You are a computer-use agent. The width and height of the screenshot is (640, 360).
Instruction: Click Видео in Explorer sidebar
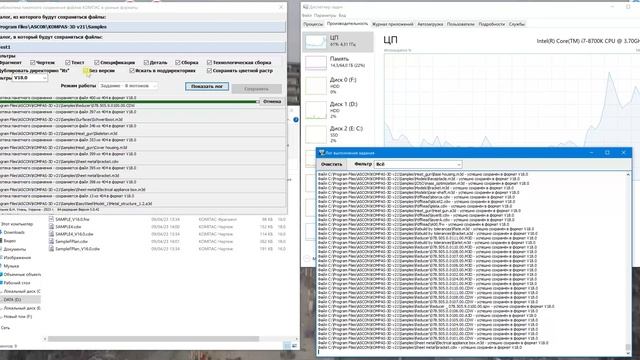click(x=10, y=241)
